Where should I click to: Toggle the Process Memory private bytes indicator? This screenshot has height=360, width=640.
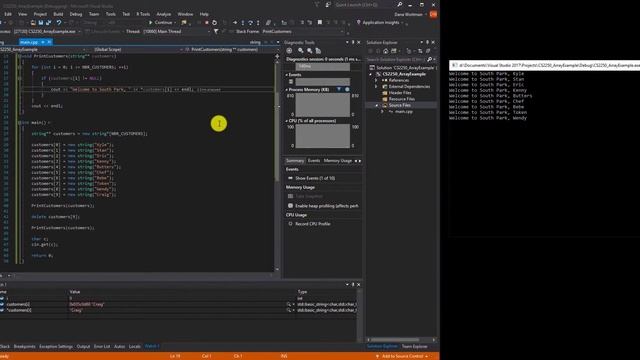[347, 89]
